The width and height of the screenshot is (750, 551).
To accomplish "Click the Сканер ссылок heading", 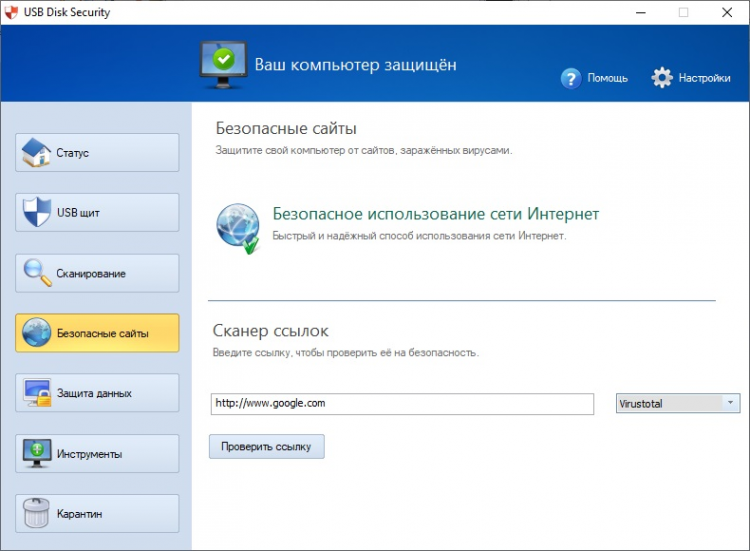I will [271, 331].
